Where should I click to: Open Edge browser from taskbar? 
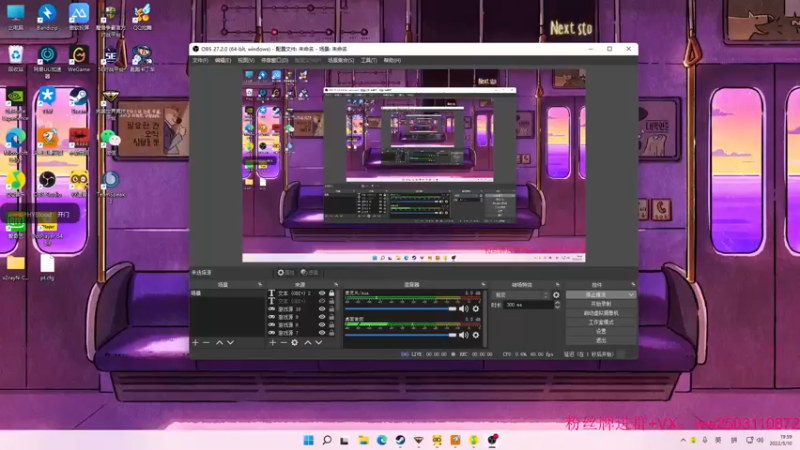click(x=382, y=440)
